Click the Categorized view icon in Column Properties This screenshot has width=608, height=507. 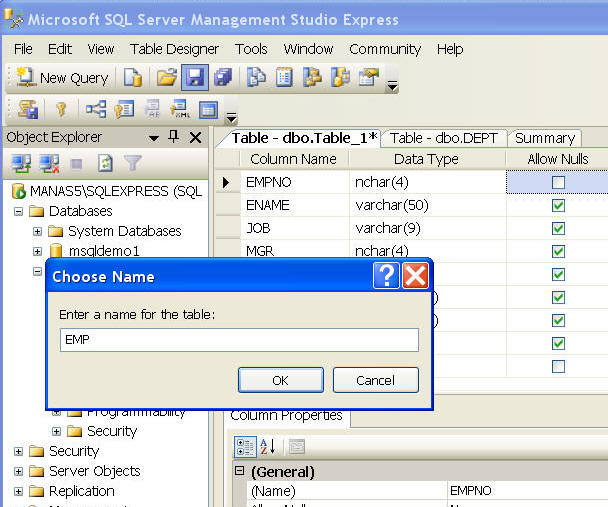point(245,447)
